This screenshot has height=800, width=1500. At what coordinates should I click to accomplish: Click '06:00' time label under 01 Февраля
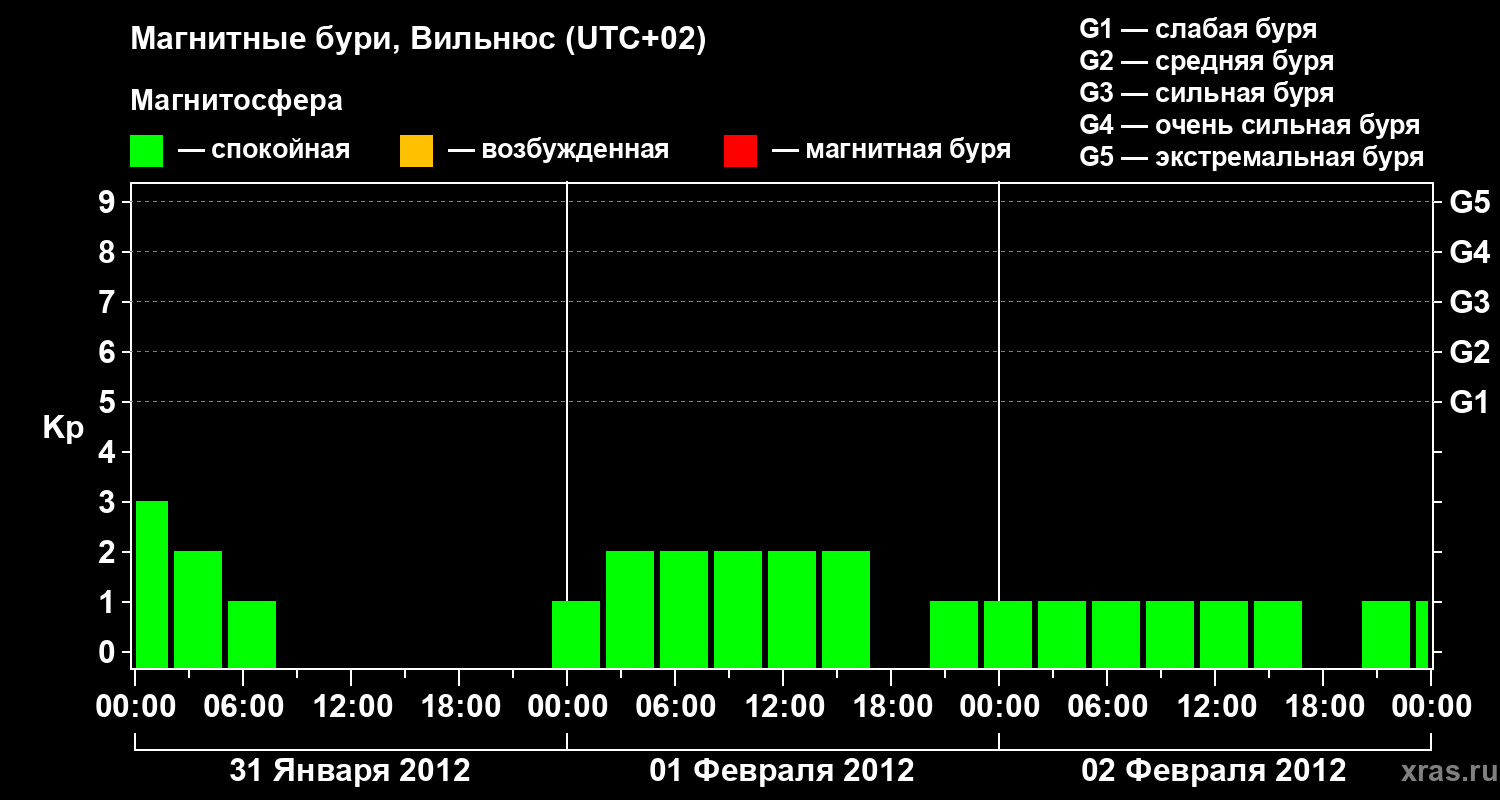pyautogui.click(x=675, y=707)
